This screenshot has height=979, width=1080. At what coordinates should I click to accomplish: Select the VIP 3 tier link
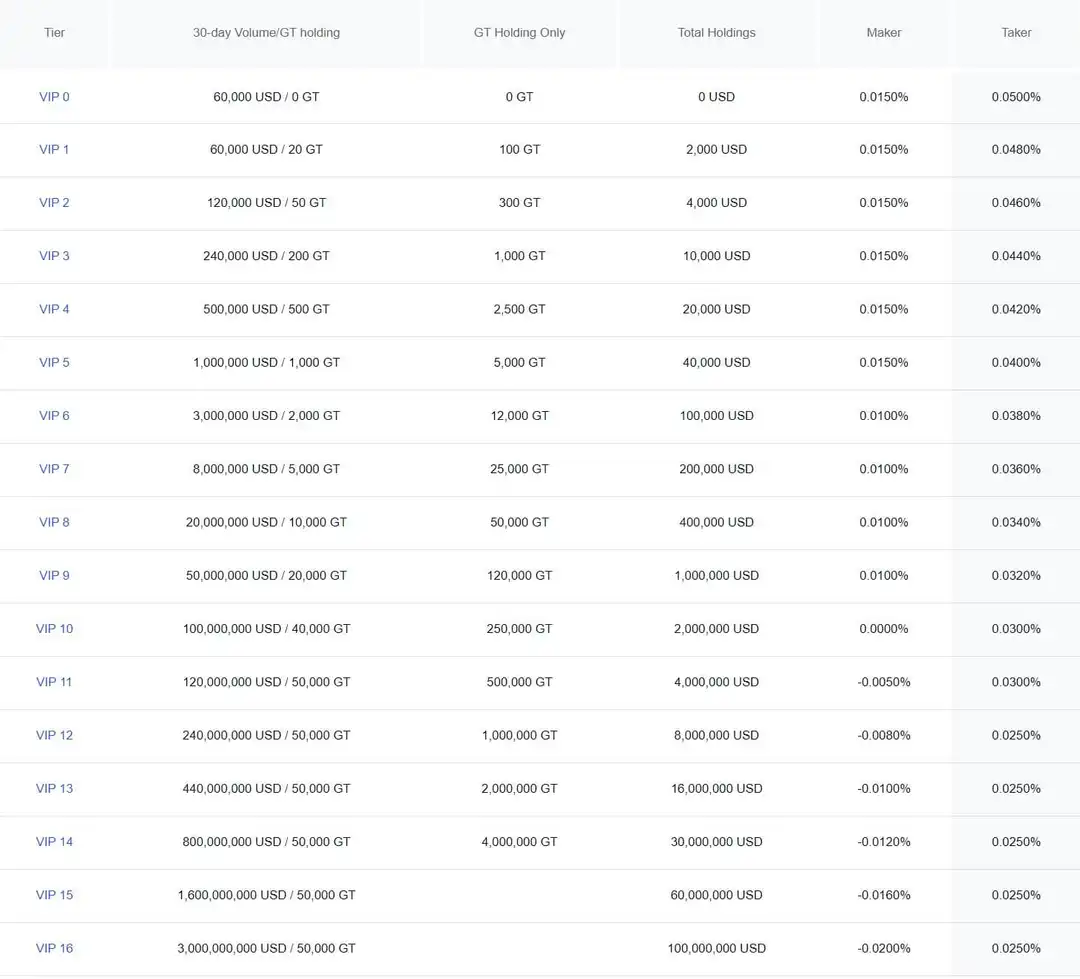pyautogui.click(x=54, y=256)
